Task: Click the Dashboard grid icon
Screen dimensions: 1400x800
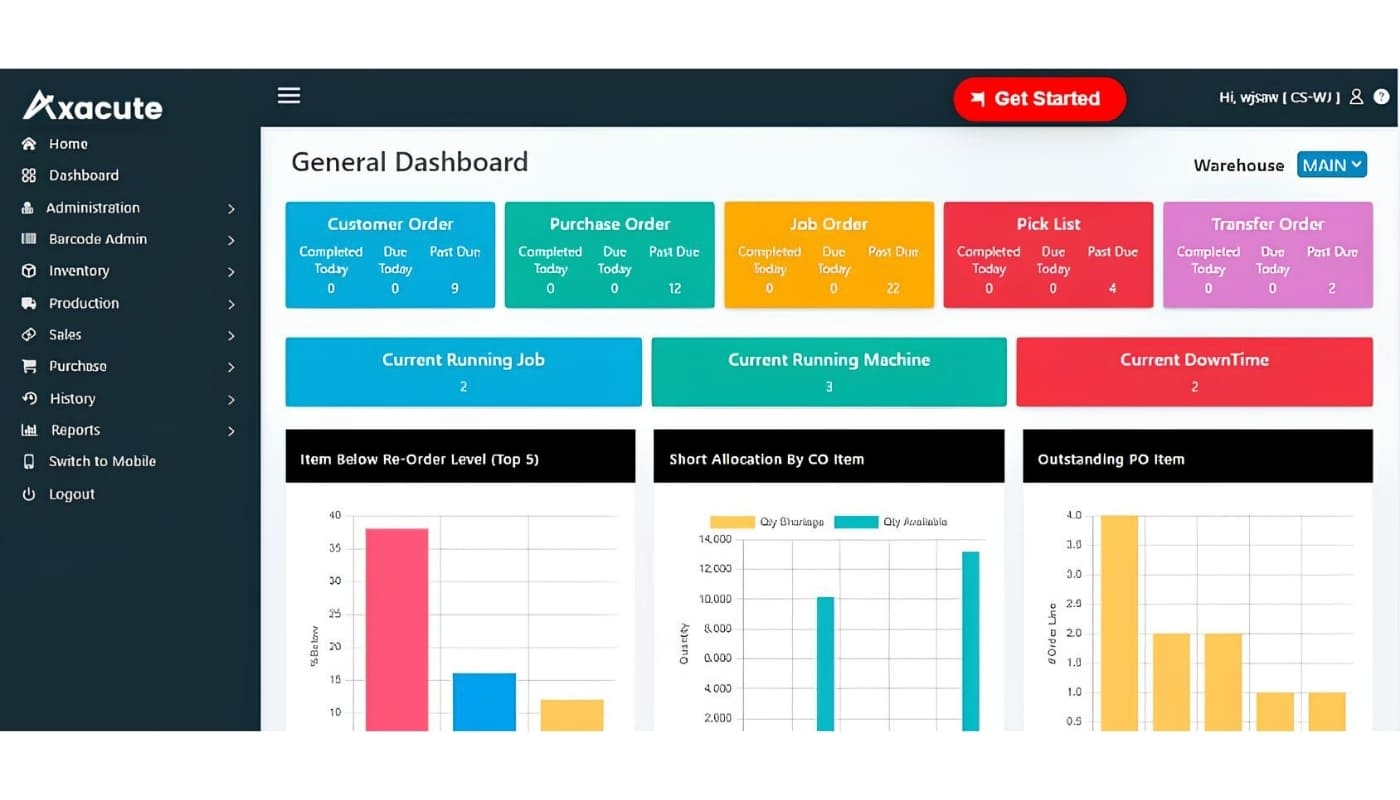Action: tap(29, 176)
